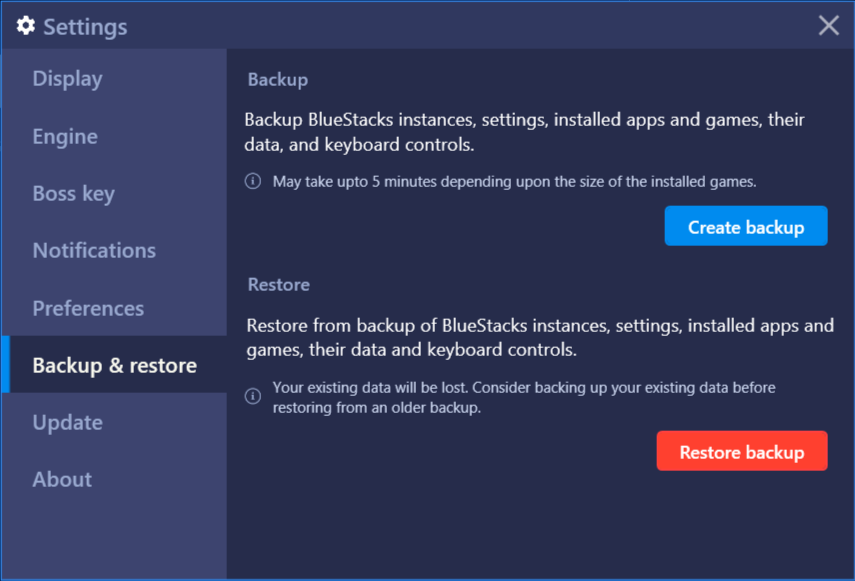Close the Settings window

[828, 25]
